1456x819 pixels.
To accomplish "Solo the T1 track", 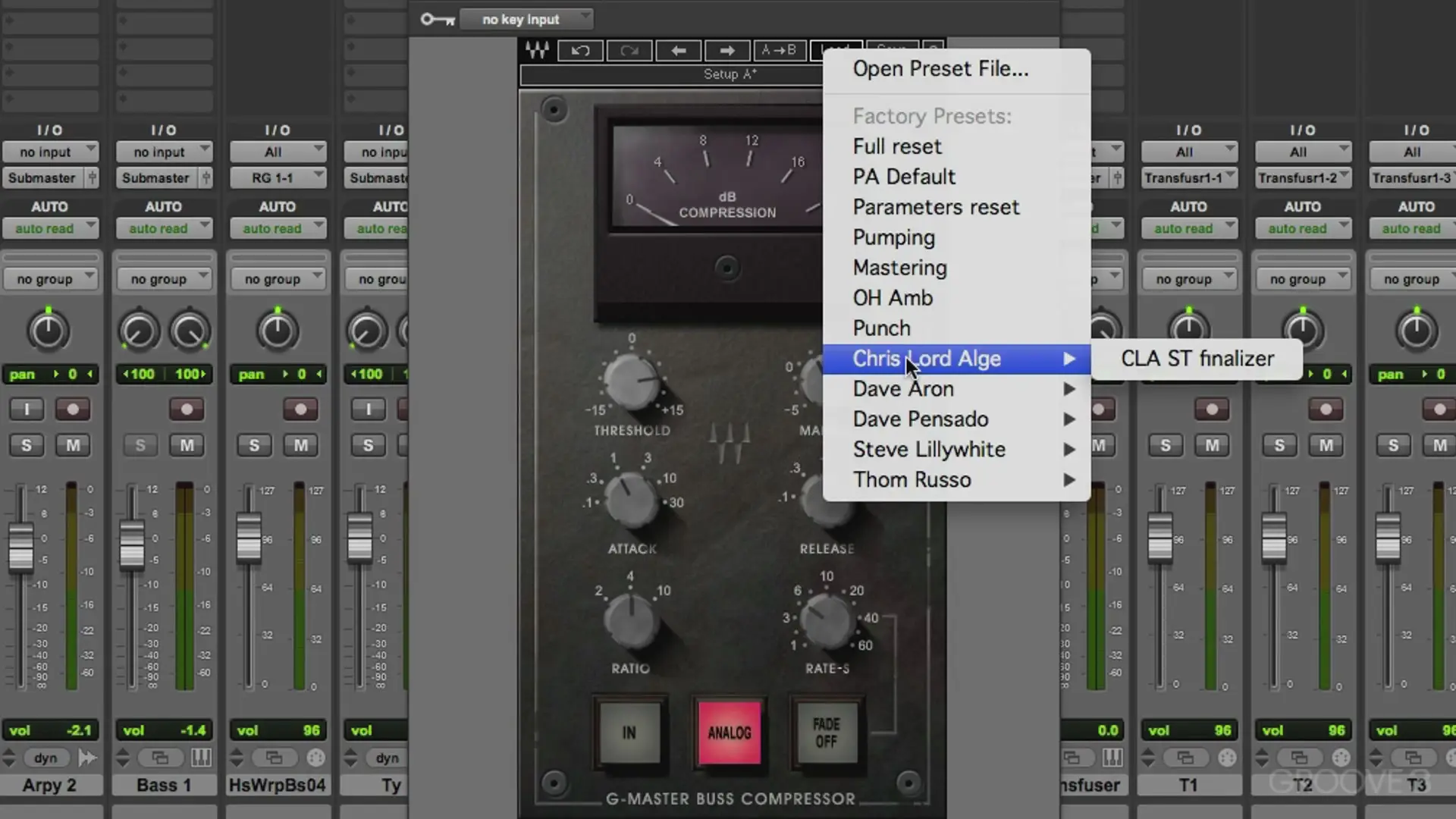I will coord(1166,445).
